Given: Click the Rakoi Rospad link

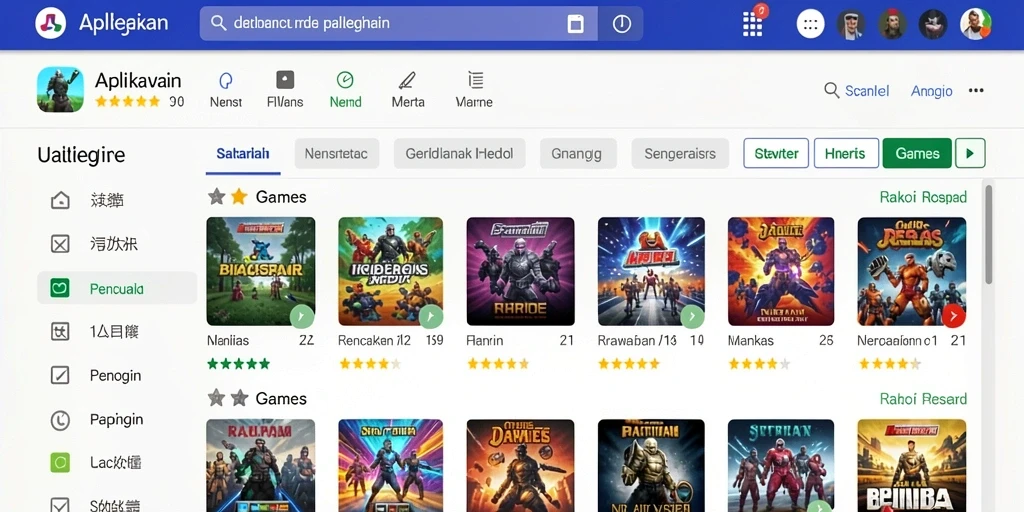Looking at the screenshot, I should point(923,197).
